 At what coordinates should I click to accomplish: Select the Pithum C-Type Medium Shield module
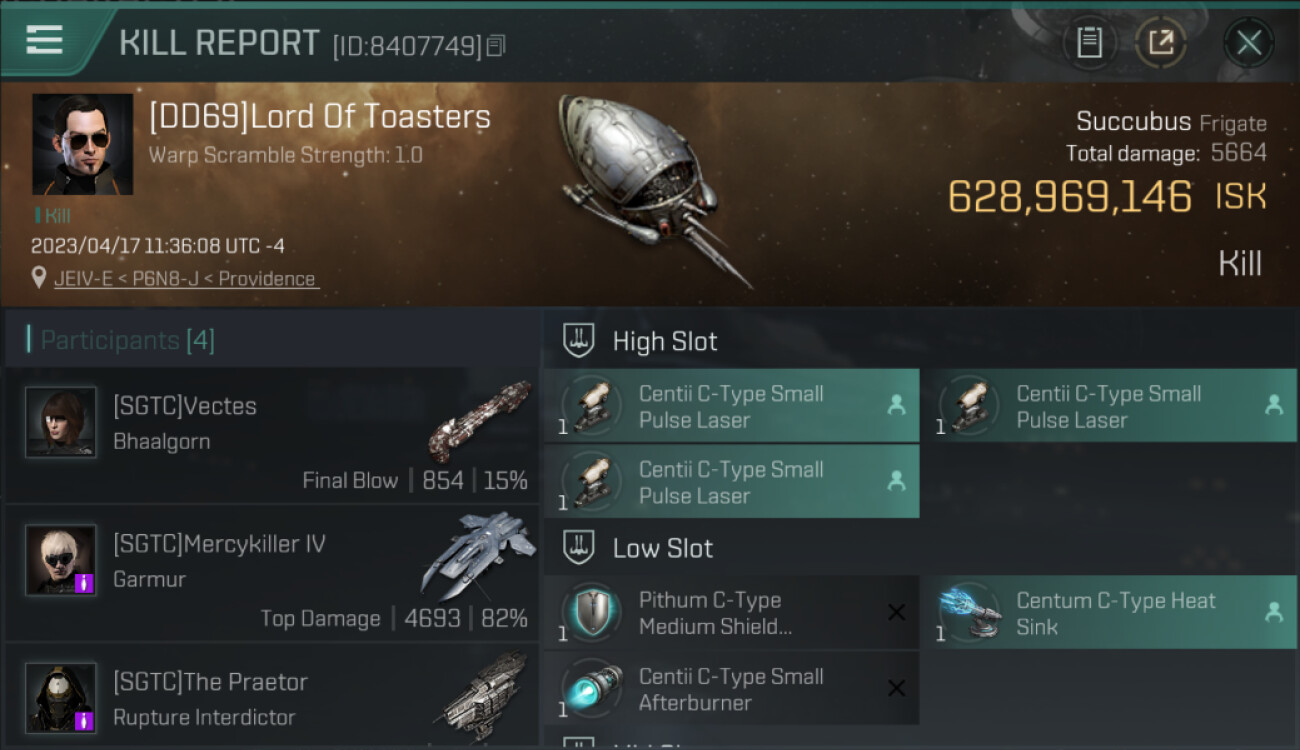tap(731, 613)
